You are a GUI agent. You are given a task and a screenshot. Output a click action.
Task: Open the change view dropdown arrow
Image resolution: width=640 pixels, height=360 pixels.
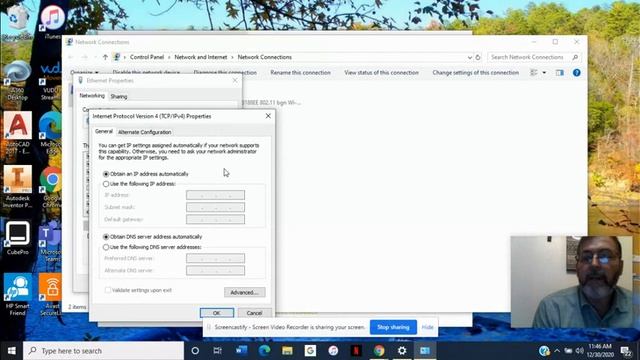(x=544, y=73)
